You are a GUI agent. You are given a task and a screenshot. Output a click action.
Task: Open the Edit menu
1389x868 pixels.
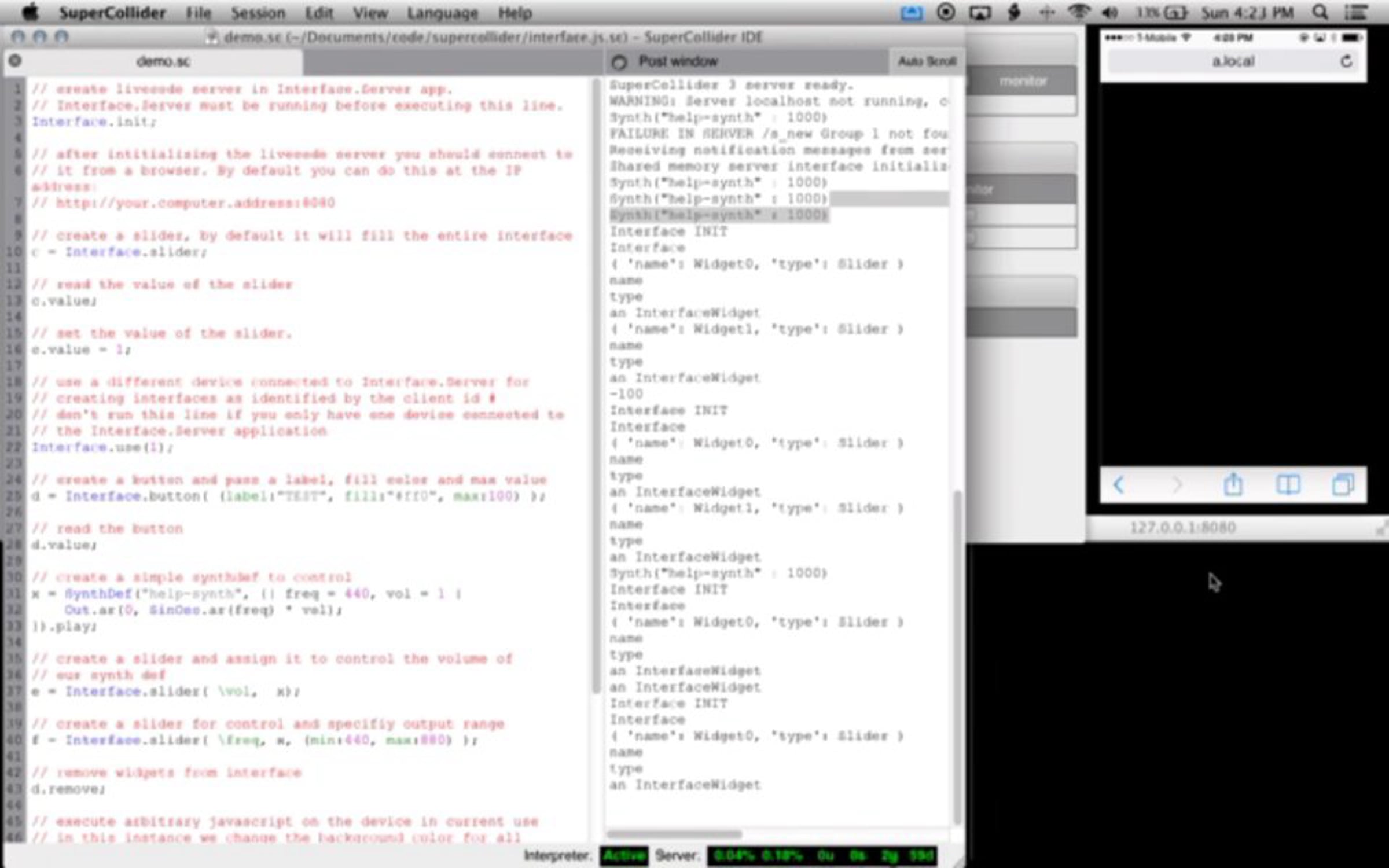pyautogui.click(x=319, y=13)
